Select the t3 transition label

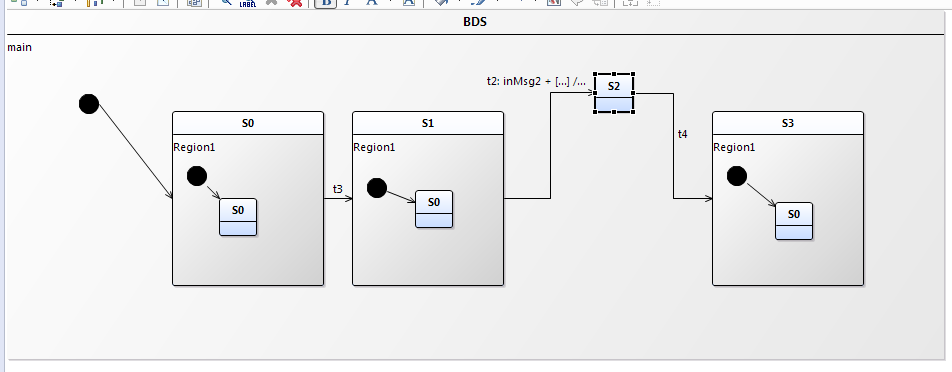[338, 189]
